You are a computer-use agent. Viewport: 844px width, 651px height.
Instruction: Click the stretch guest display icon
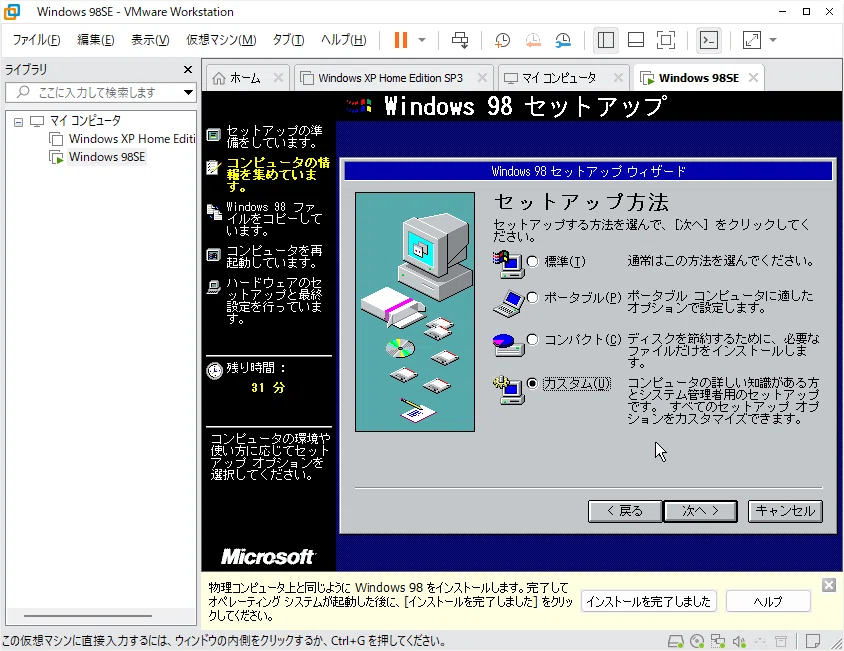tap(751, 40)
